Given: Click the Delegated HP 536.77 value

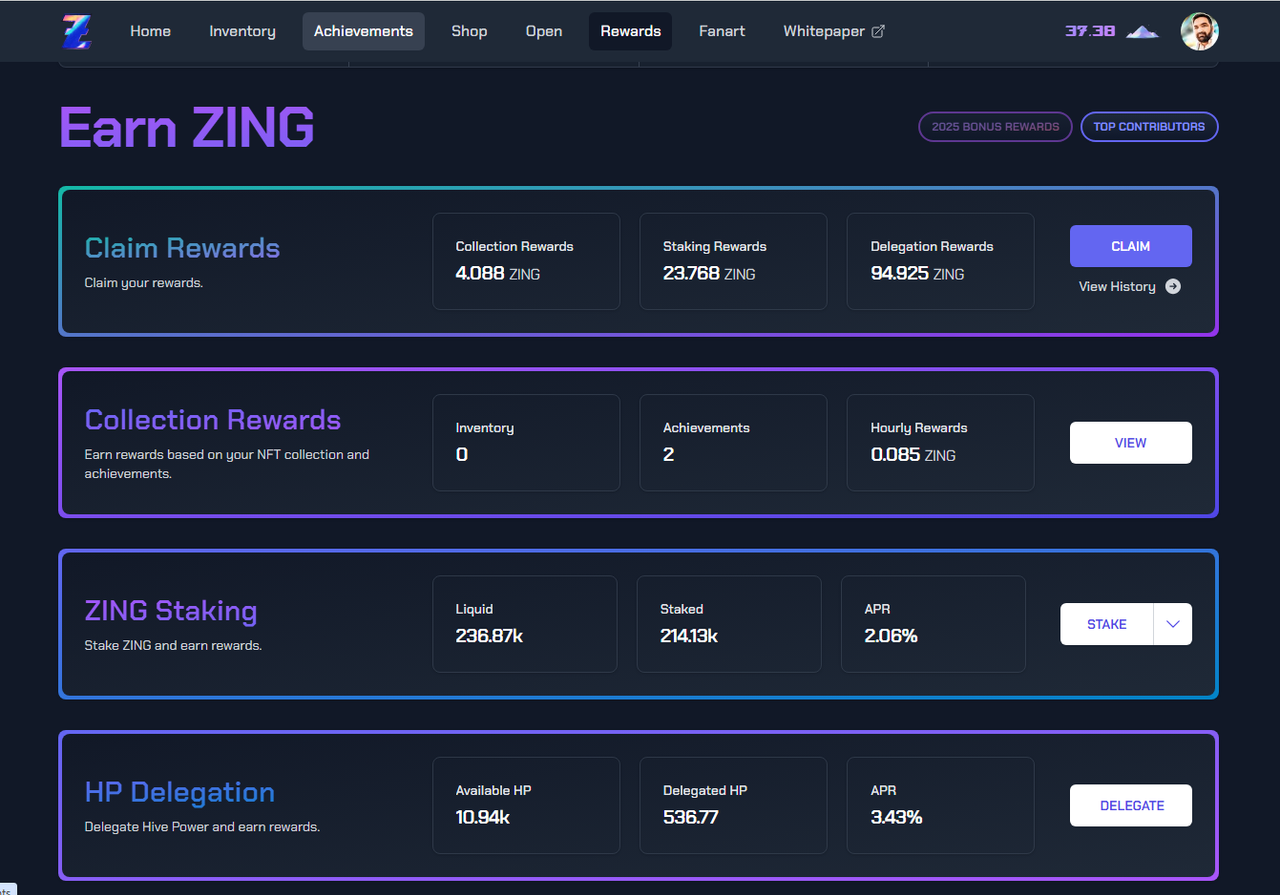Looking at the screenshot, I should click(691, 817).
